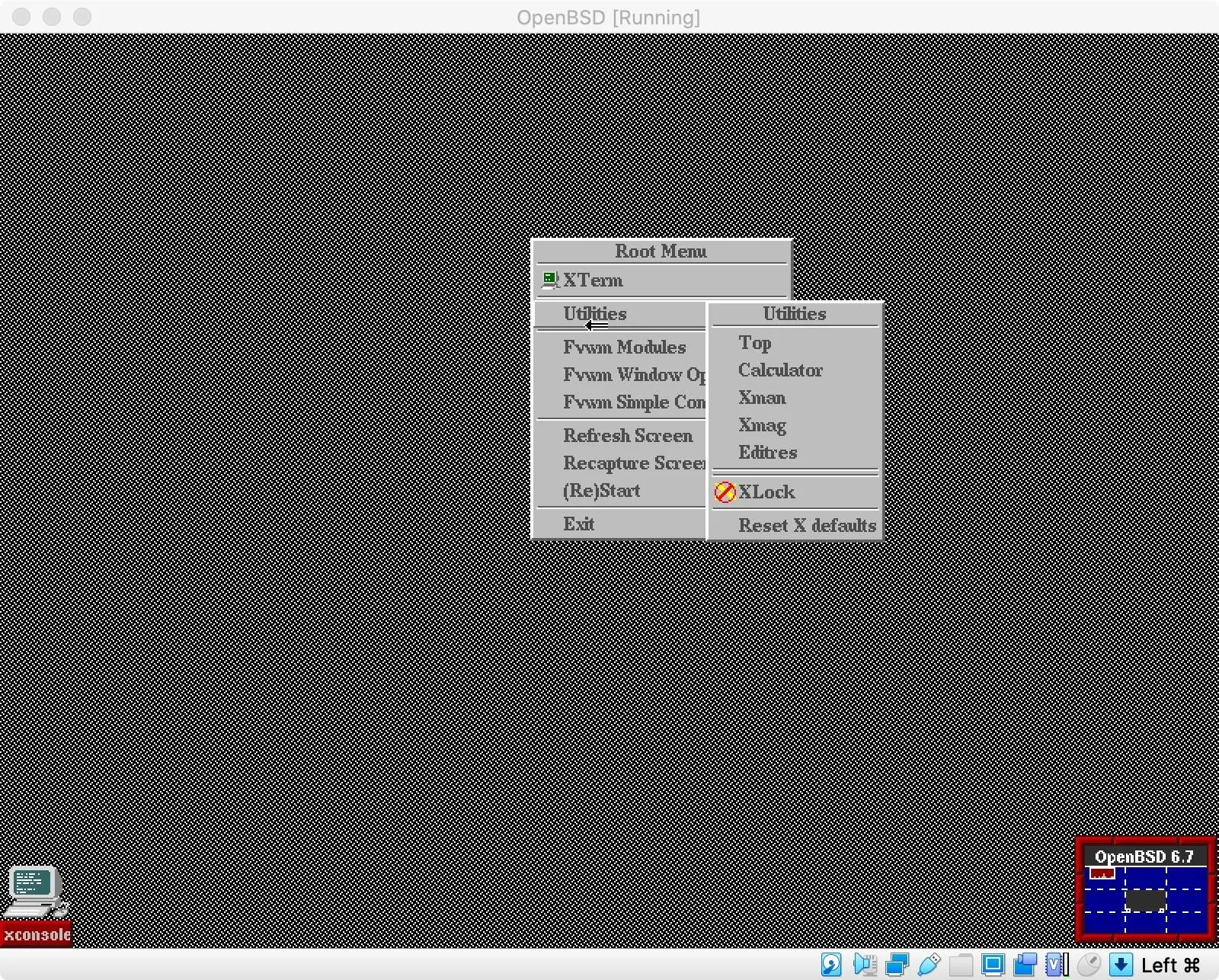
Task: Launch Xmag magnifier
Action: 795,425
